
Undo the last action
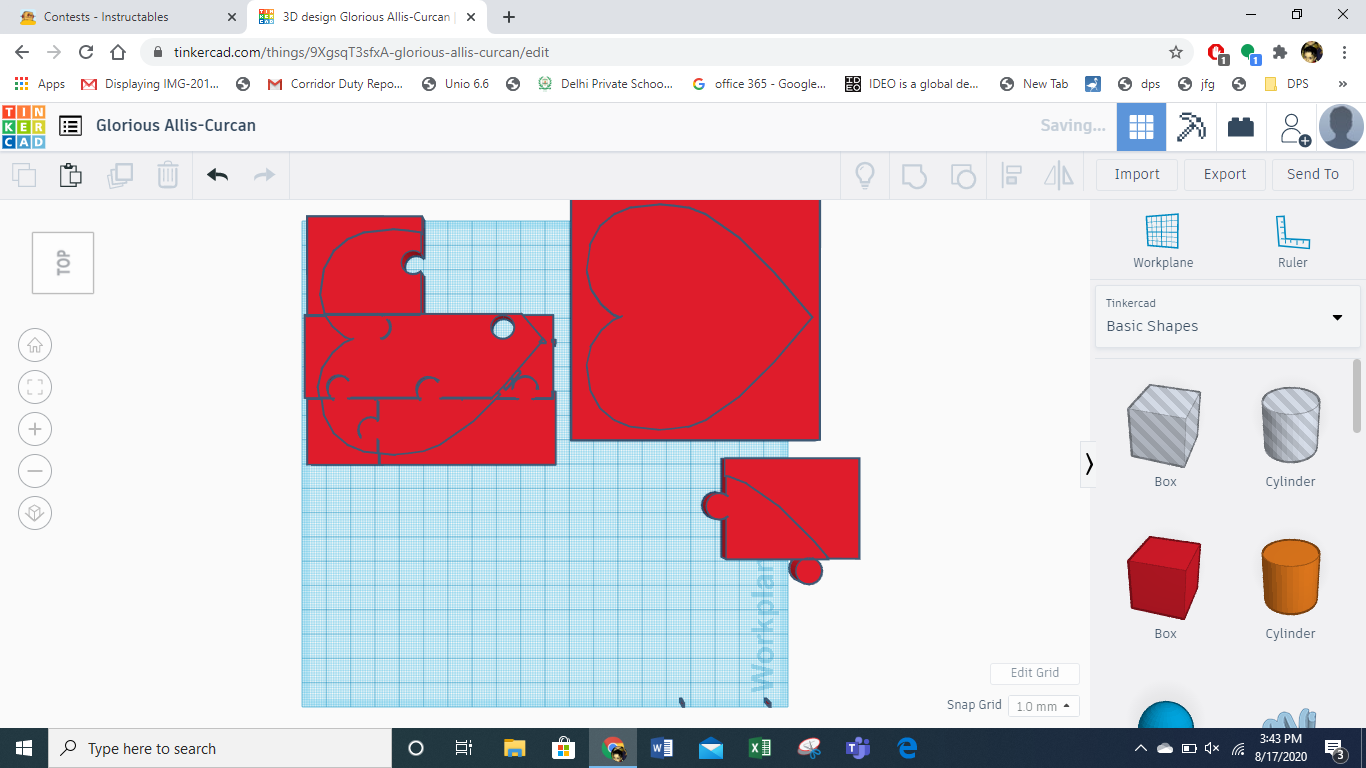click(218, 174)
